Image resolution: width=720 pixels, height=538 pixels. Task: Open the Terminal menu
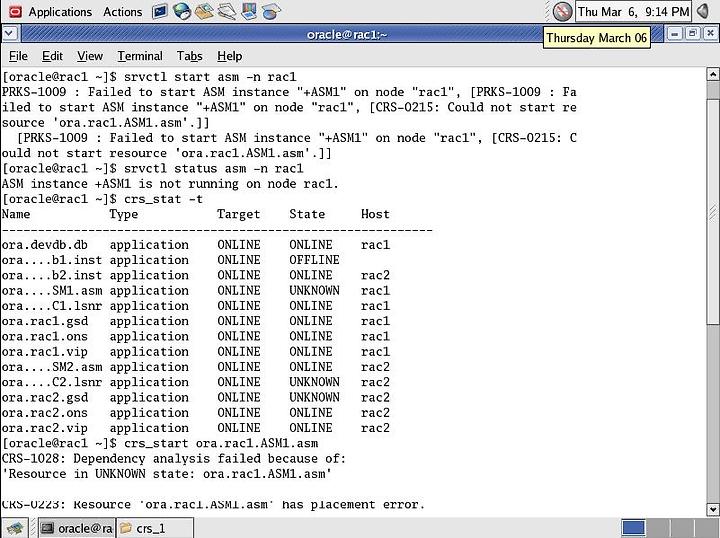click(140, 56)
